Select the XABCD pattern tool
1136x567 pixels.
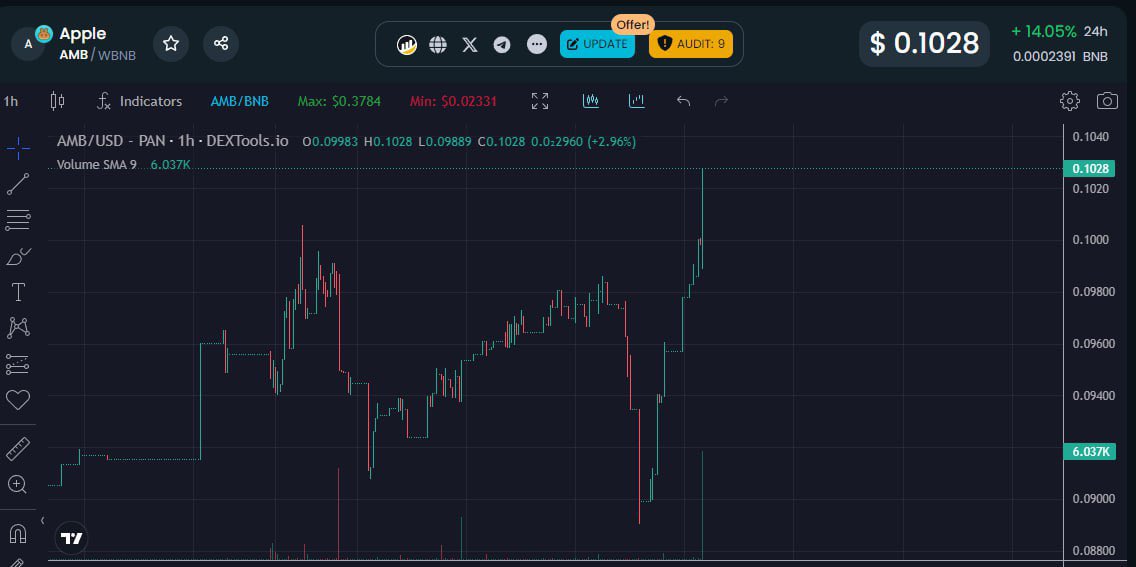pyautogui.click(x=18, y=328)
